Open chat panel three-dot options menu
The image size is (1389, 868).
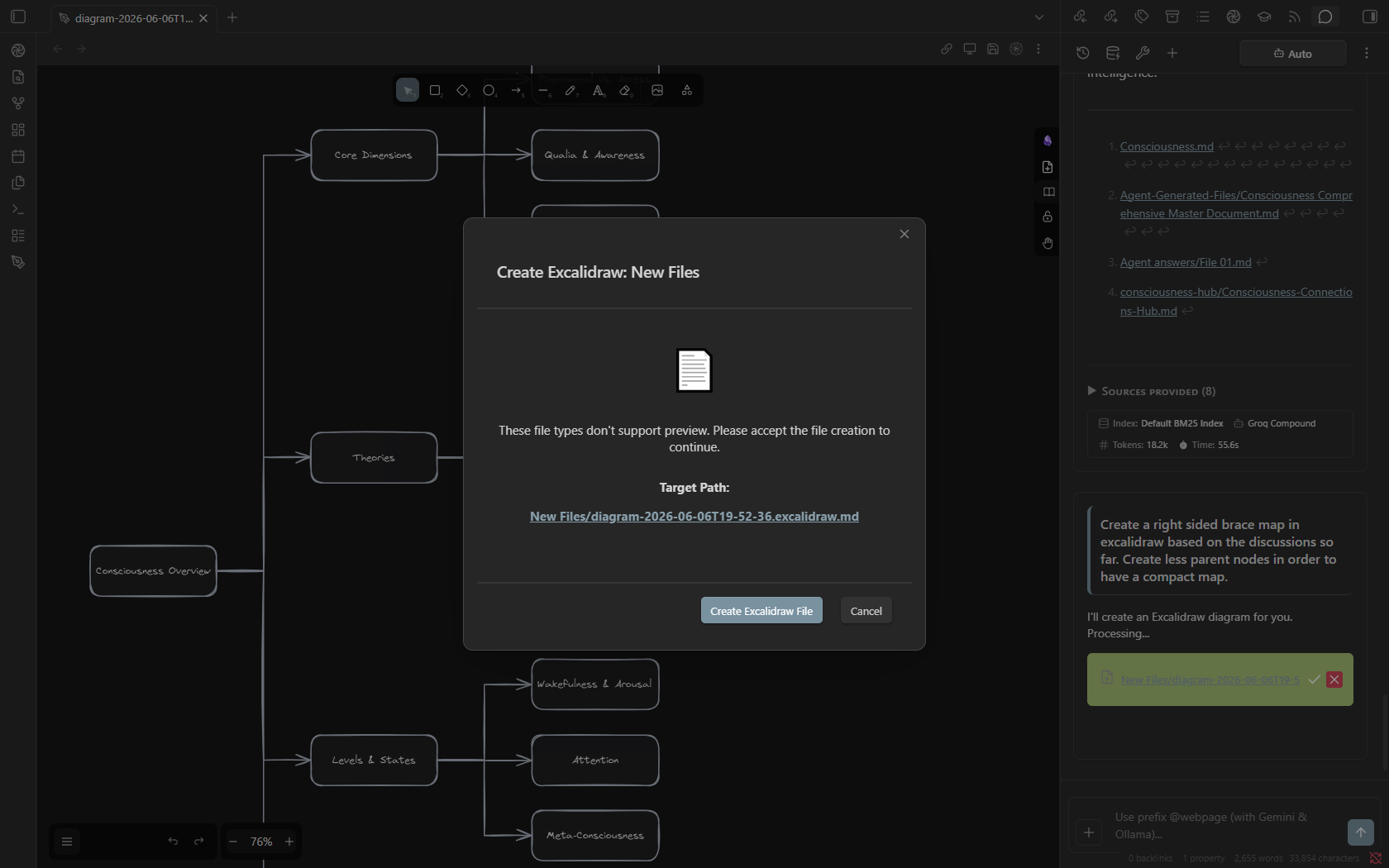(1367, 53)
